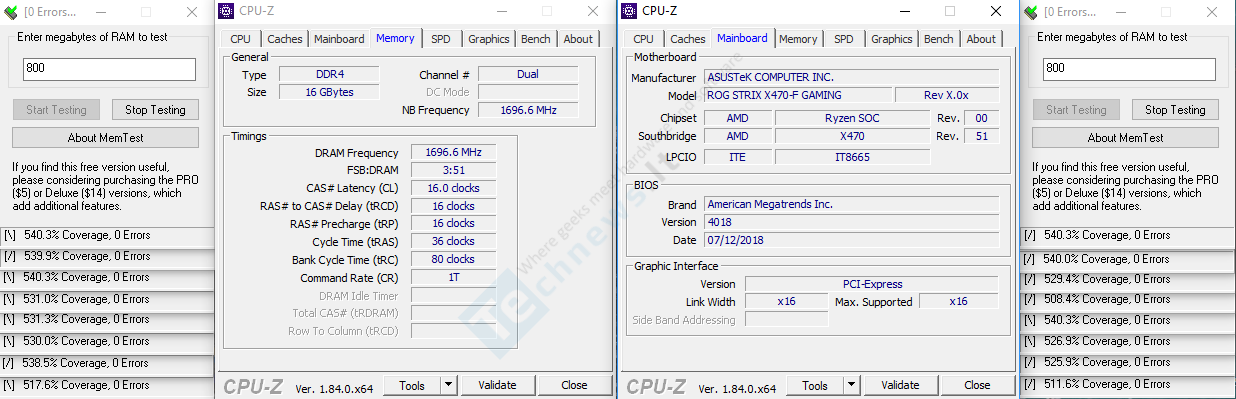The height and width of the screenshot is (399, 1236).
Task: Switch to Caches tab in Mainboard window
Action: pyautogui.click(x=687, y=39)
